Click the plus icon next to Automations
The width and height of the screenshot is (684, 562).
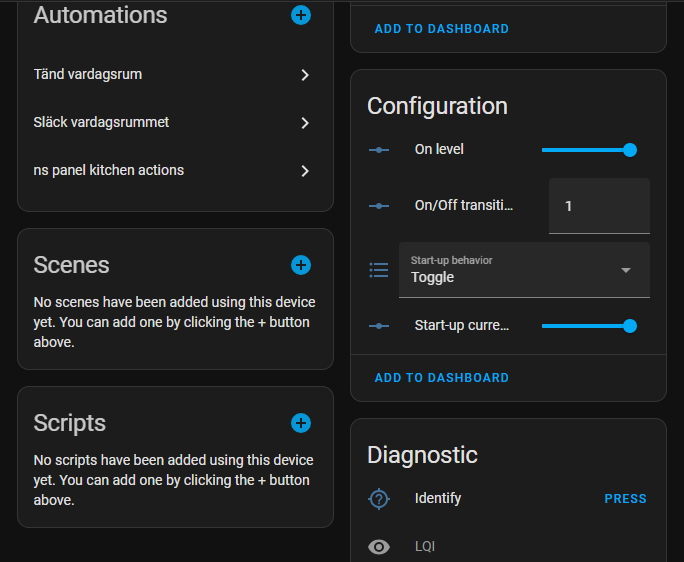301,15
